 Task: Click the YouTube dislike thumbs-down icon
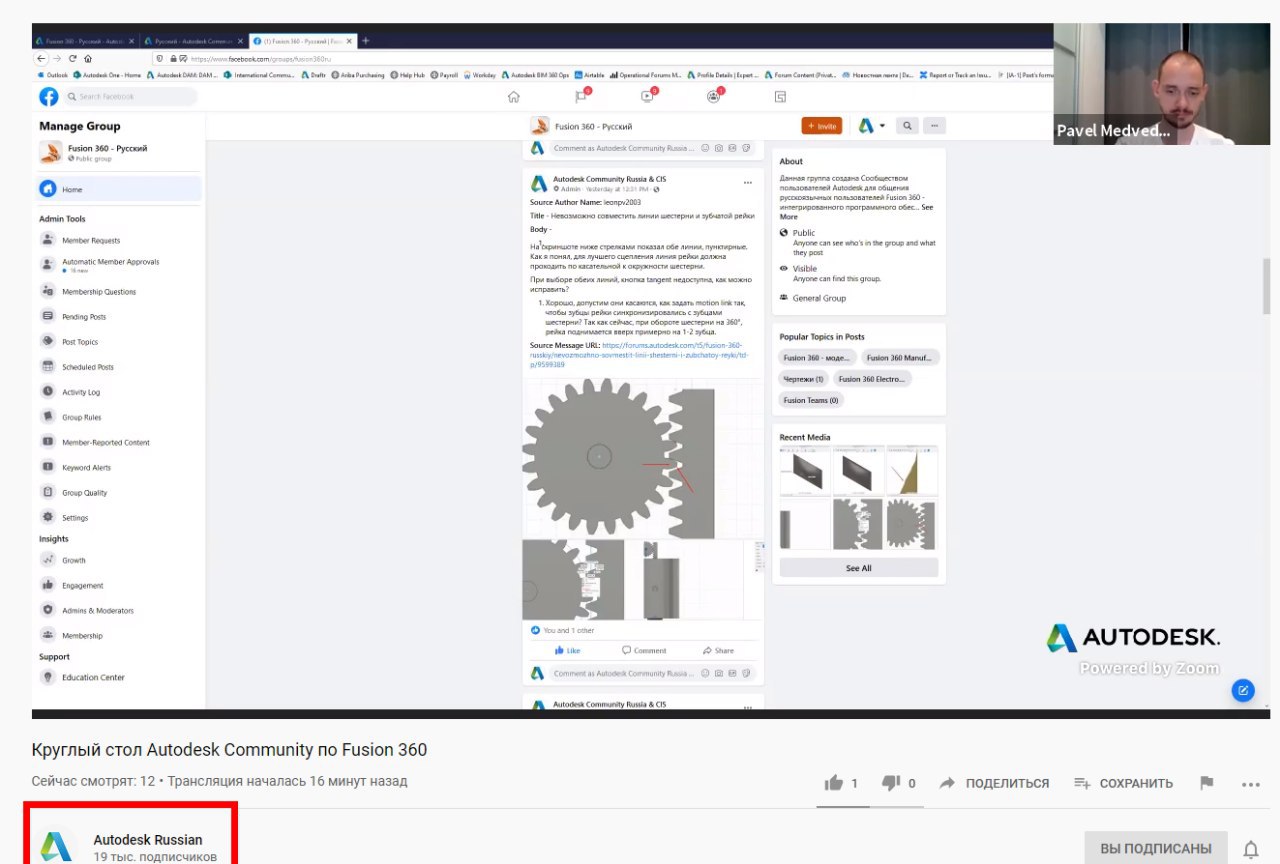[891, 783]
